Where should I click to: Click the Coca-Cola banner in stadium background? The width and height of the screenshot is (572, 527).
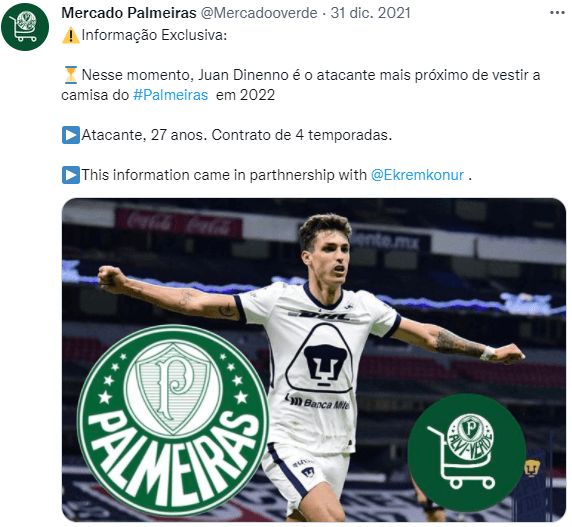coord(179,222)
